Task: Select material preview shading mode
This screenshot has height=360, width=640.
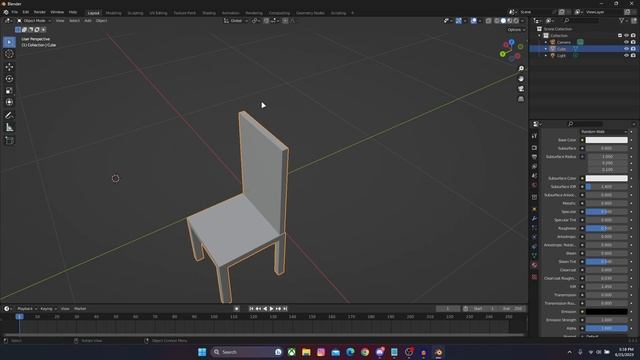Action: (509, 21)
